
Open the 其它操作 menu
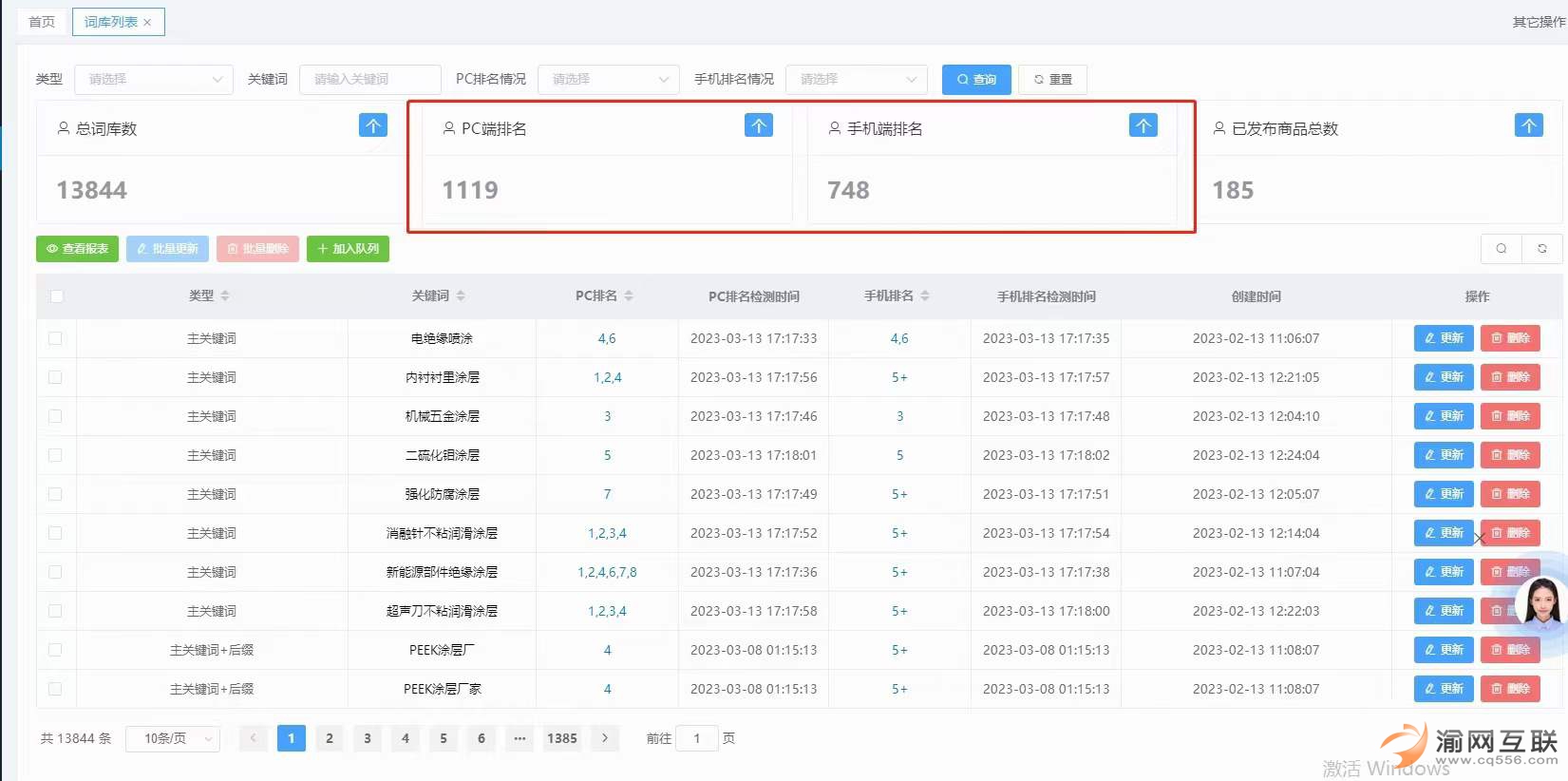pos(1539,22)
